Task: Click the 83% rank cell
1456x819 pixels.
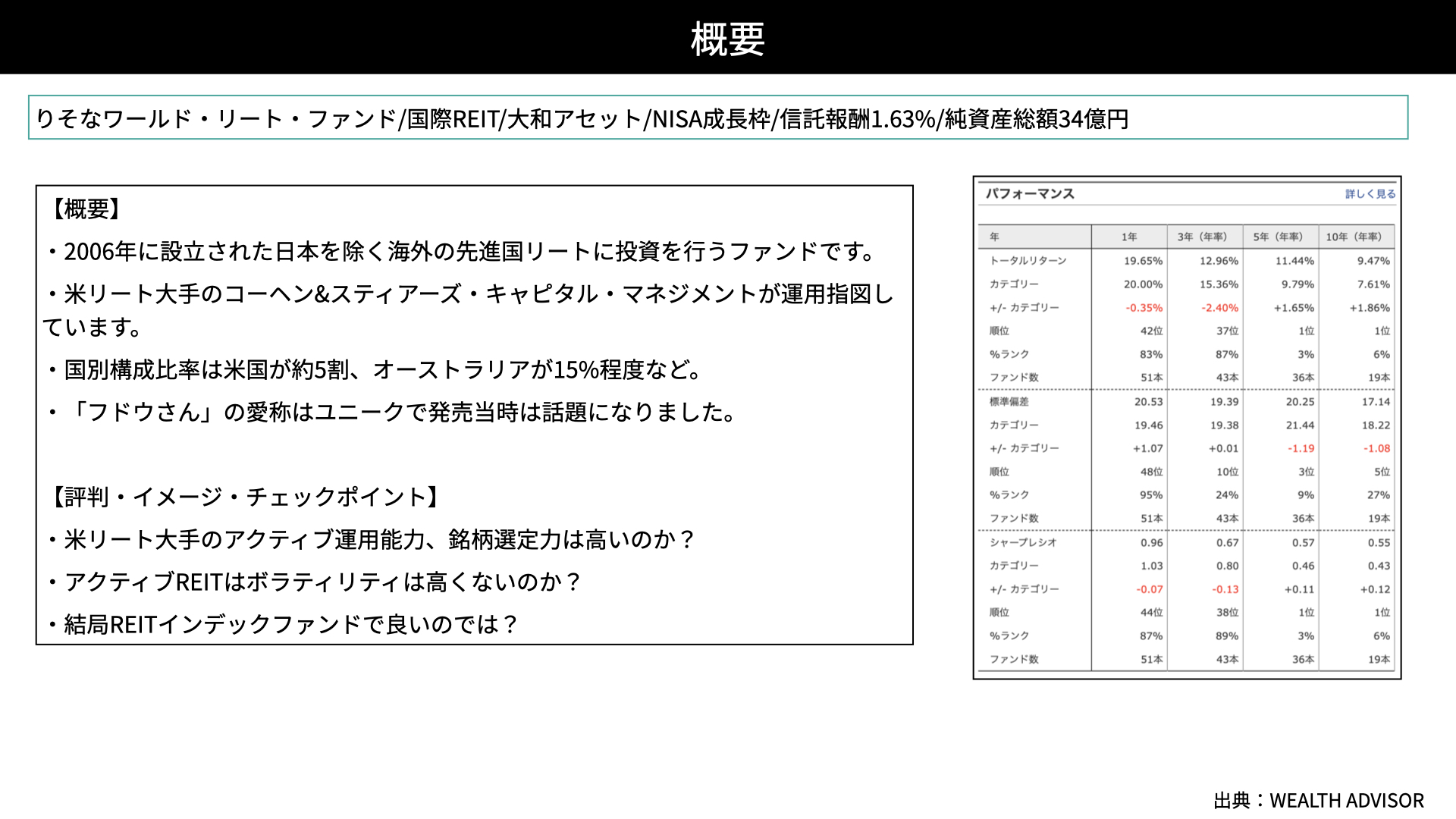Action: tap(1151, 355)
